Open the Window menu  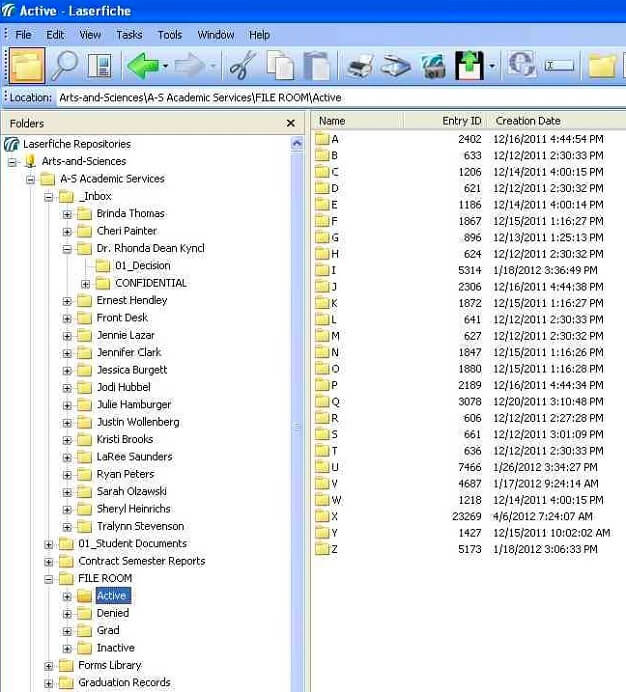[x=216, y=34]
